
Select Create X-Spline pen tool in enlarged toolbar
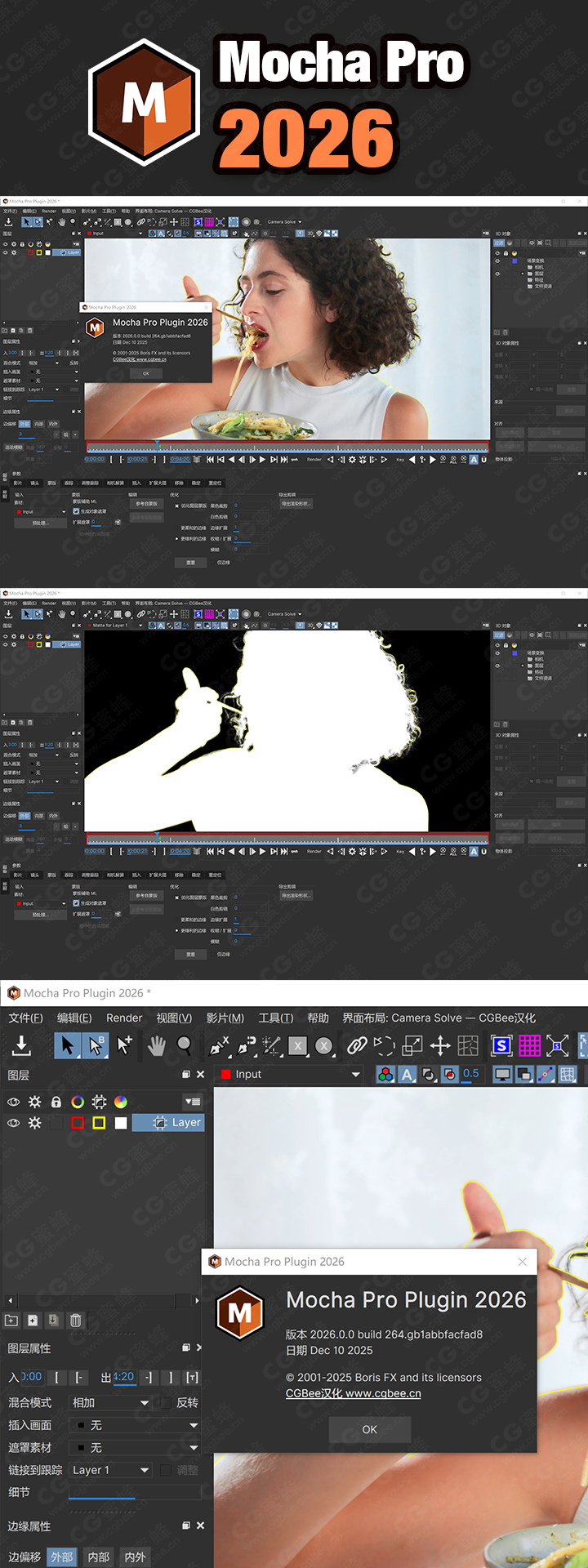click(219, 1045)
